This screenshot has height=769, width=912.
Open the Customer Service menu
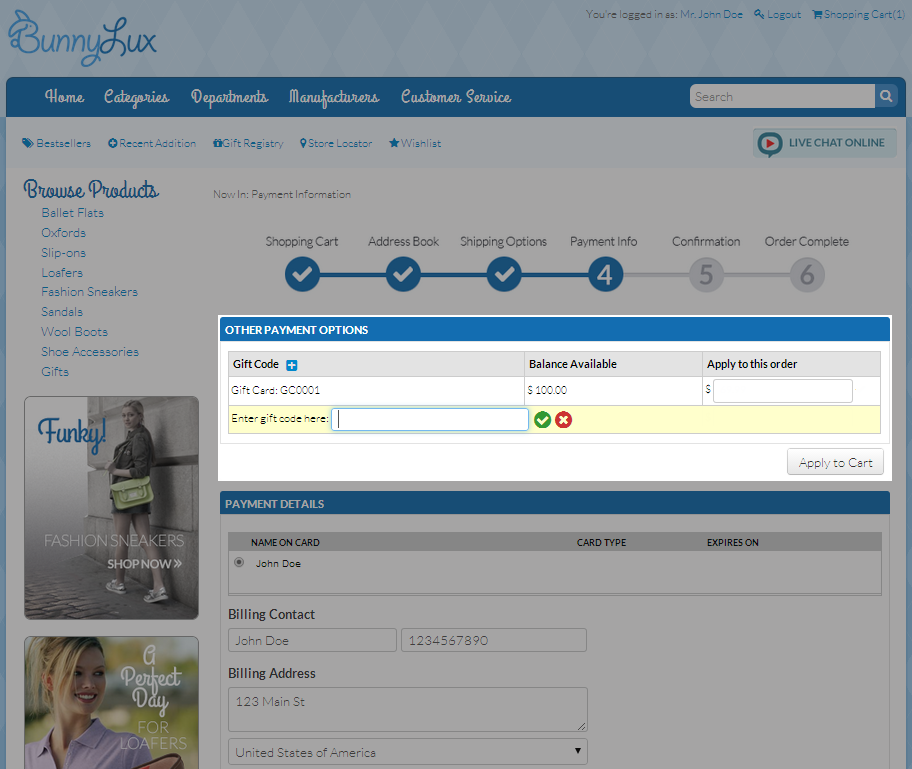tap(456, 97)
